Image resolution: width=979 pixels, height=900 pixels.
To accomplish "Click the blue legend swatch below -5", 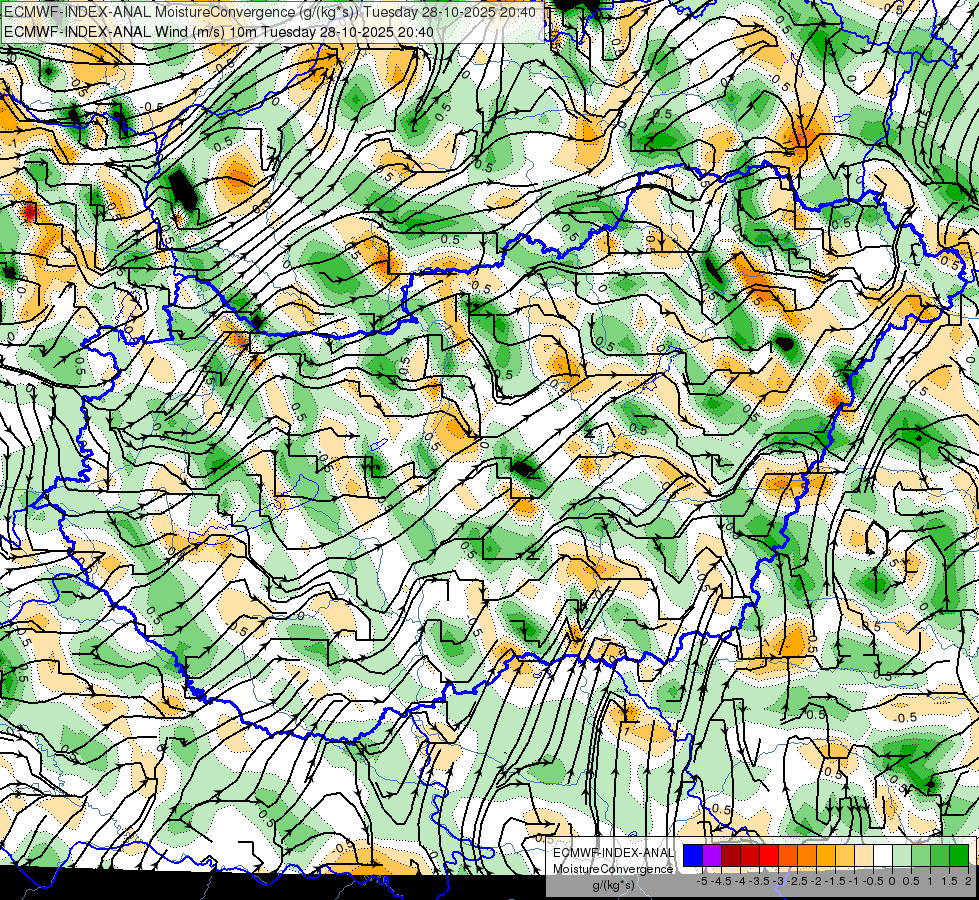I will coord(693,856).
